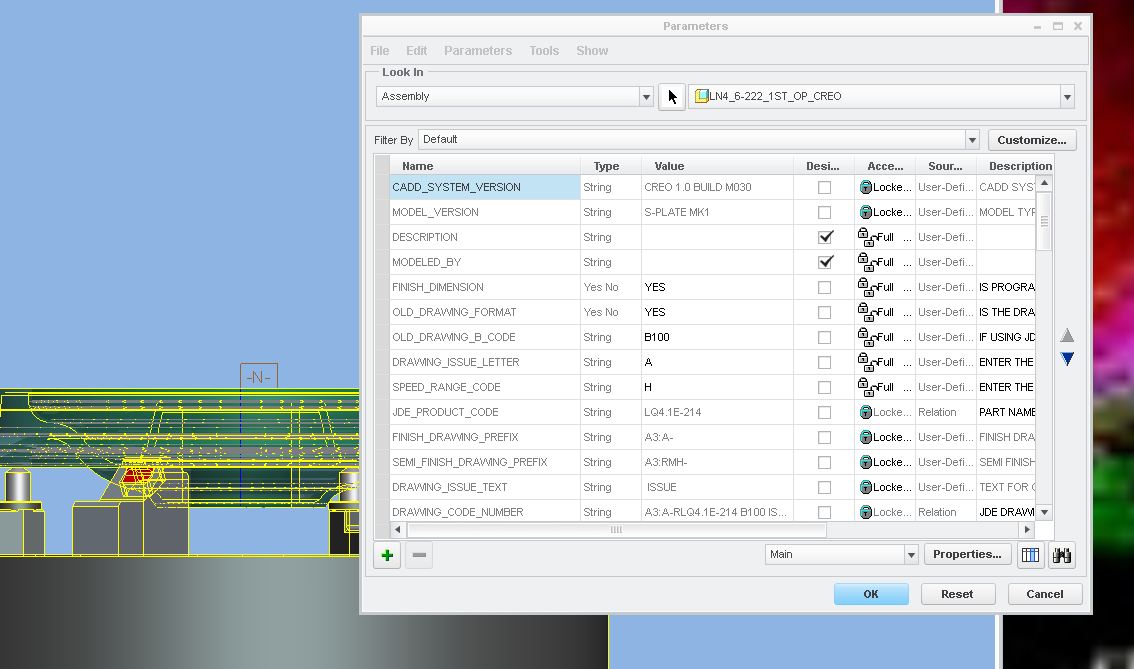The image size is (1134, 669).
Task: Toggle Designate checkbox for DRAWING_ISSUE_LETTER
Action: pos(824,362)
